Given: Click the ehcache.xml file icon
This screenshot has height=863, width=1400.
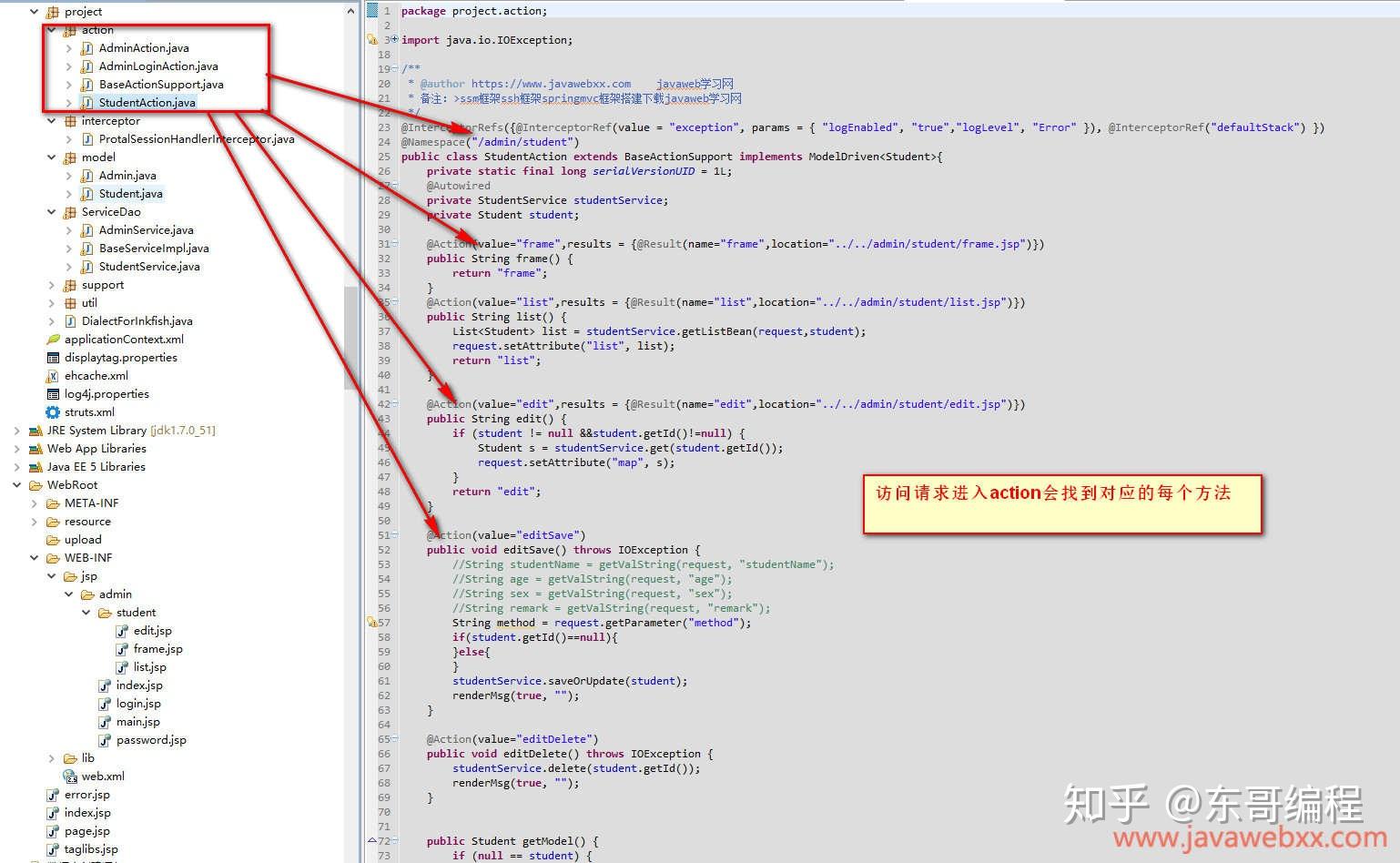Looking at the screenshot, I should coord(53,376).
